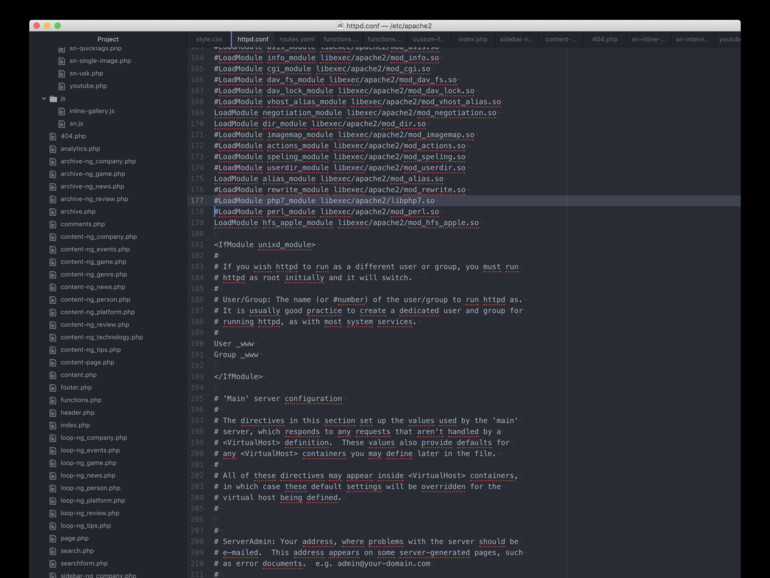This screenshot has width=770, height=578.
Task: Click file icon beside inline-gallery.js
Action: click(61, 111)
